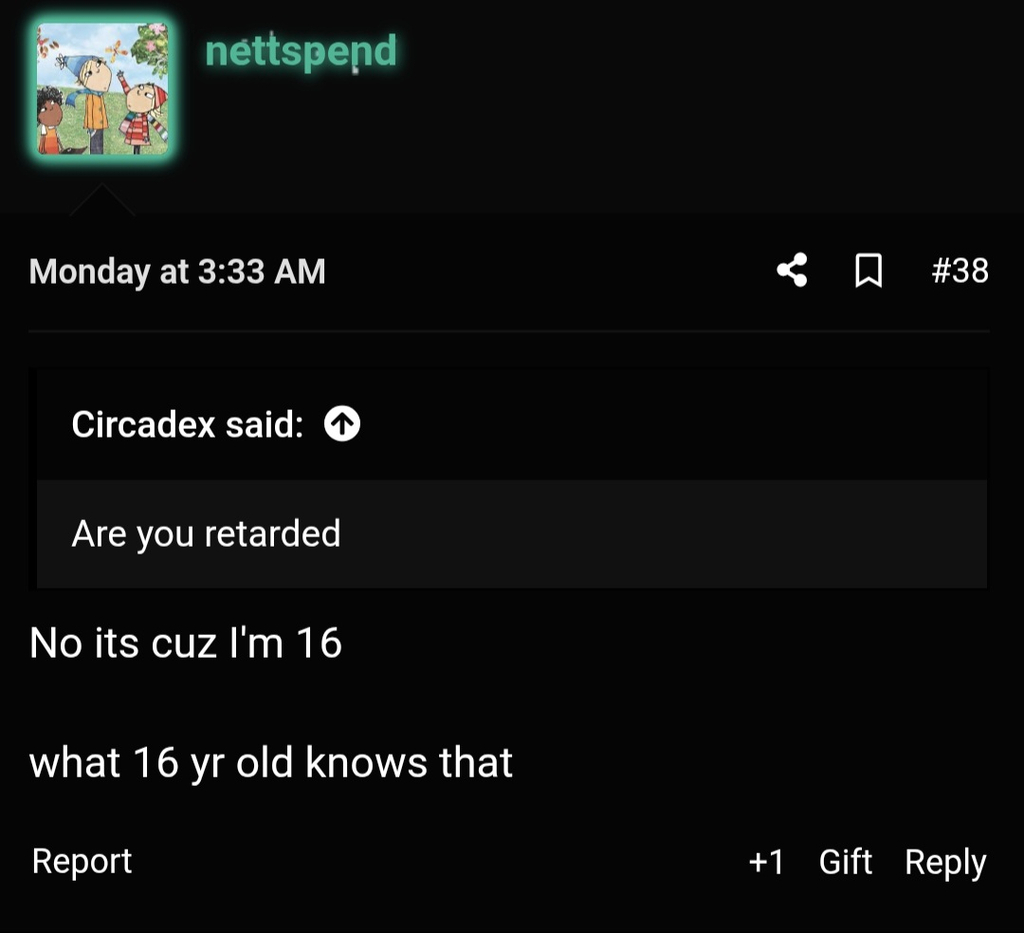The height and width of the screenshot is (933, 1024).
Task: Jump to the quoted post via the arrow icon
Action: click(342, 424)
